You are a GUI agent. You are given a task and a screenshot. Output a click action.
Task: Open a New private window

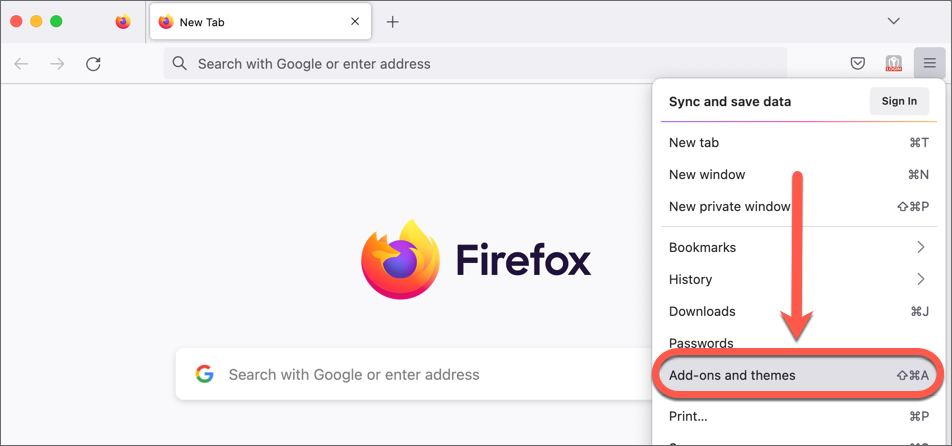798,206
